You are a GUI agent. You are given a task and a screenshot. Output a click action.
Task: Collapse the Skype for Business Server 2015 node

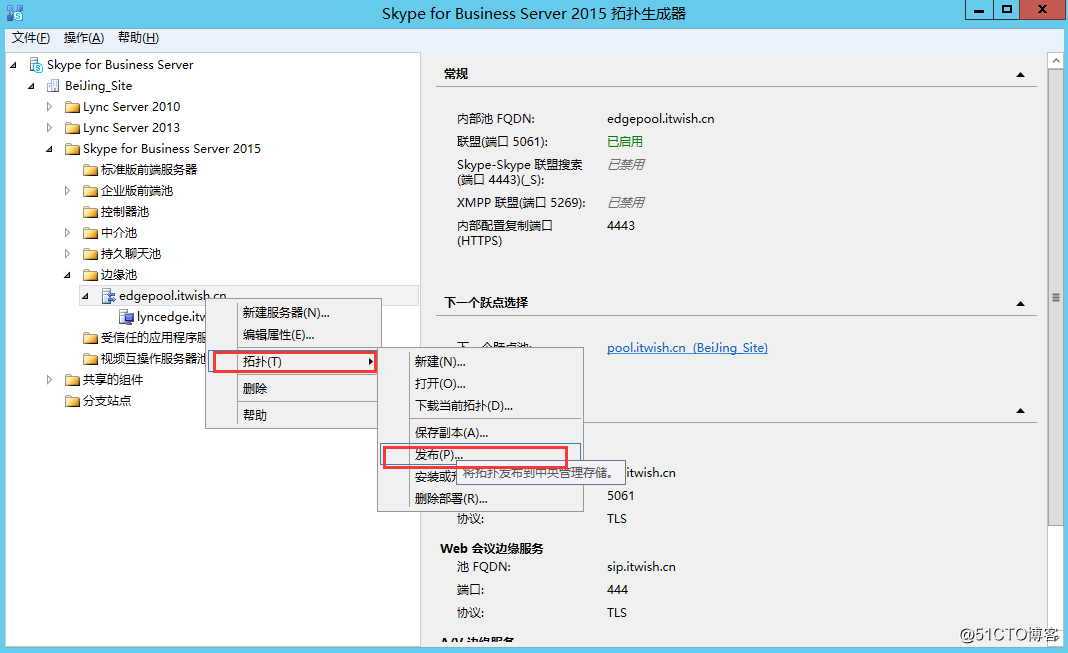pyautogui.click(x=49, y=149)
